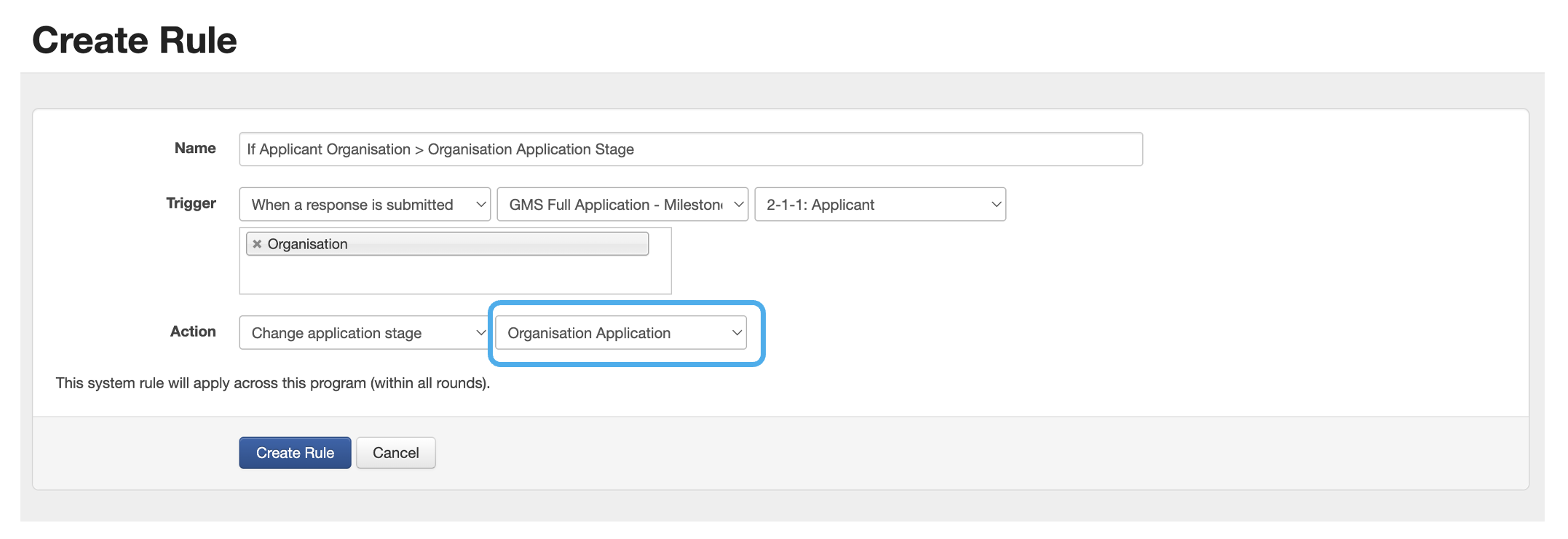The image size is (1568, 539).
Task: Click the chevron on the '2-1-1: Applicant' selector
Action: click(x=996, y=205)
